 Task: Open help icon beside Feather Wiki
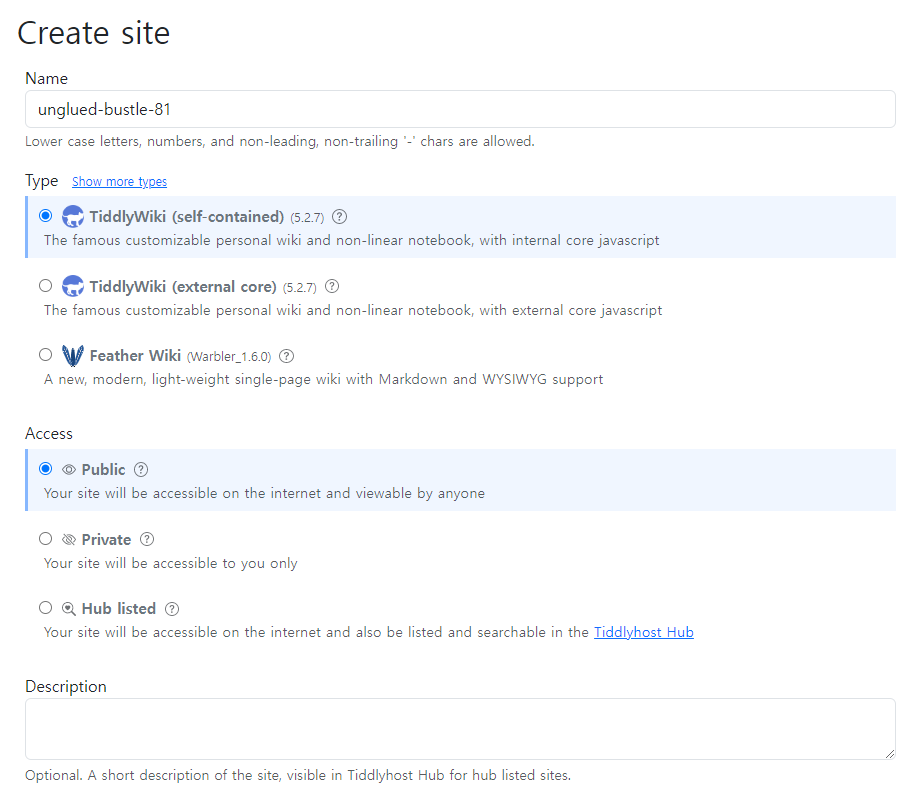click(286, 356)
